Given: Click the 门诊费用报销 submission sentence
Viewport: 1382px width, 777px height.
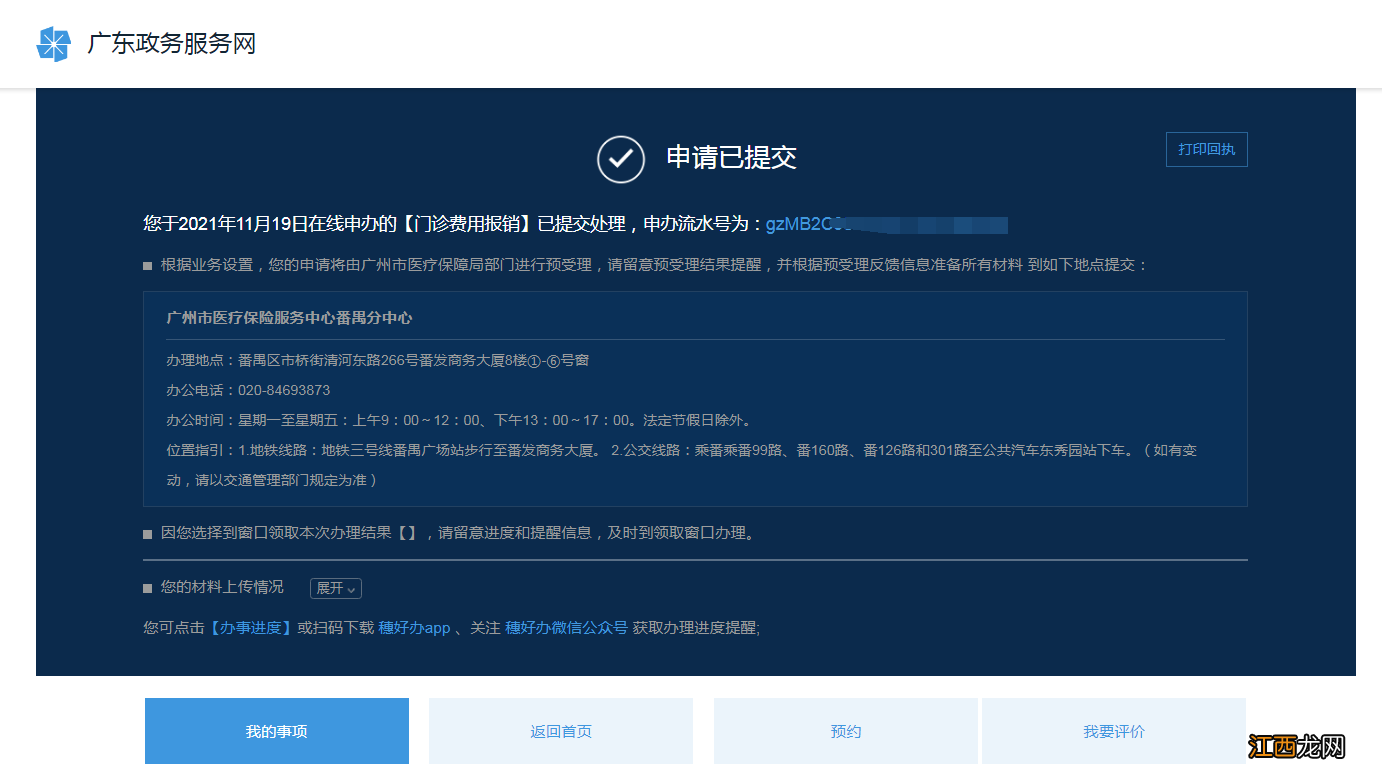Looking at the screenshot, I should click(454, 224).
